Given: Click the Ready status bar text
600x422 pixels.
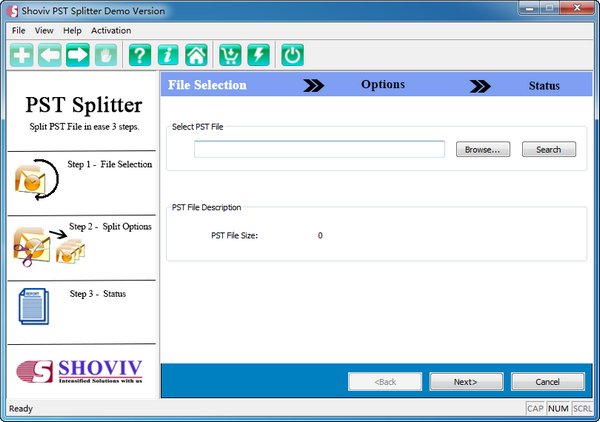Looking at the screenshot, I should tap(21, 409).
